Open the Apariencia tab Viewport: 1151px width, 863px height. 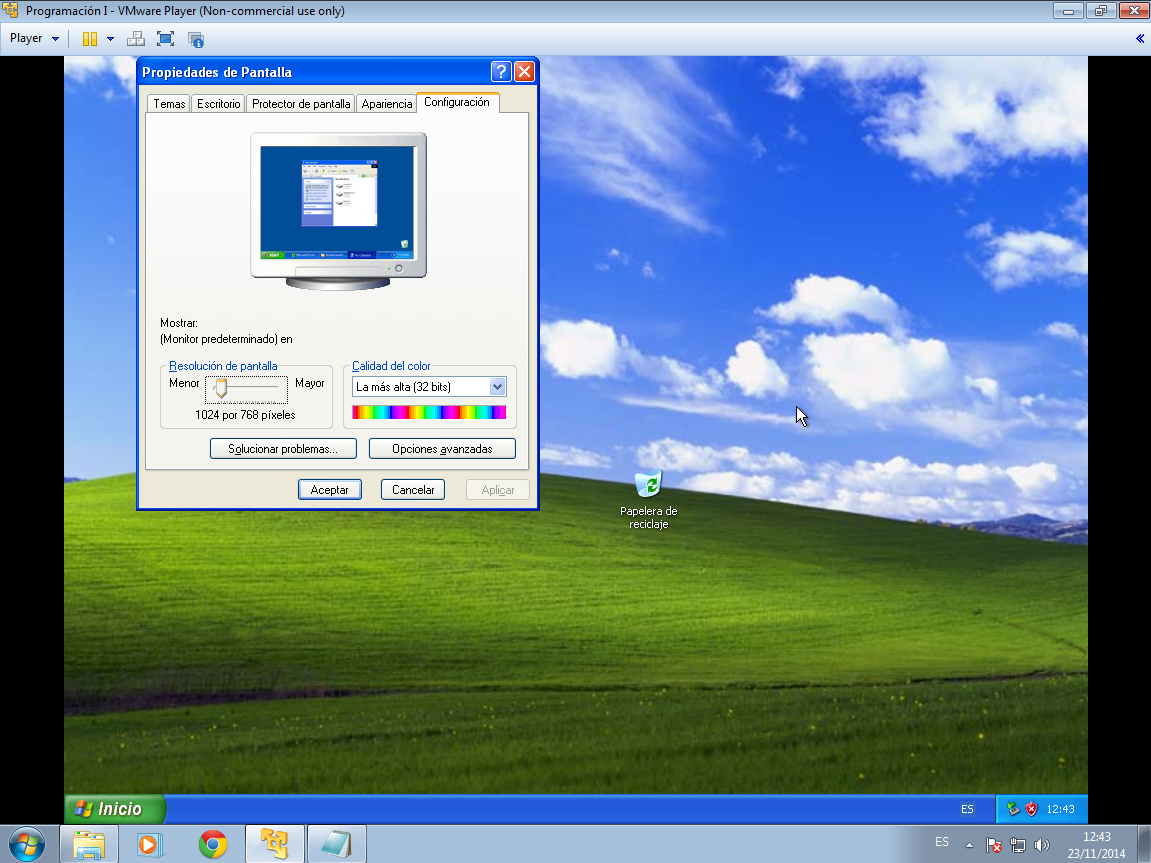386,103
